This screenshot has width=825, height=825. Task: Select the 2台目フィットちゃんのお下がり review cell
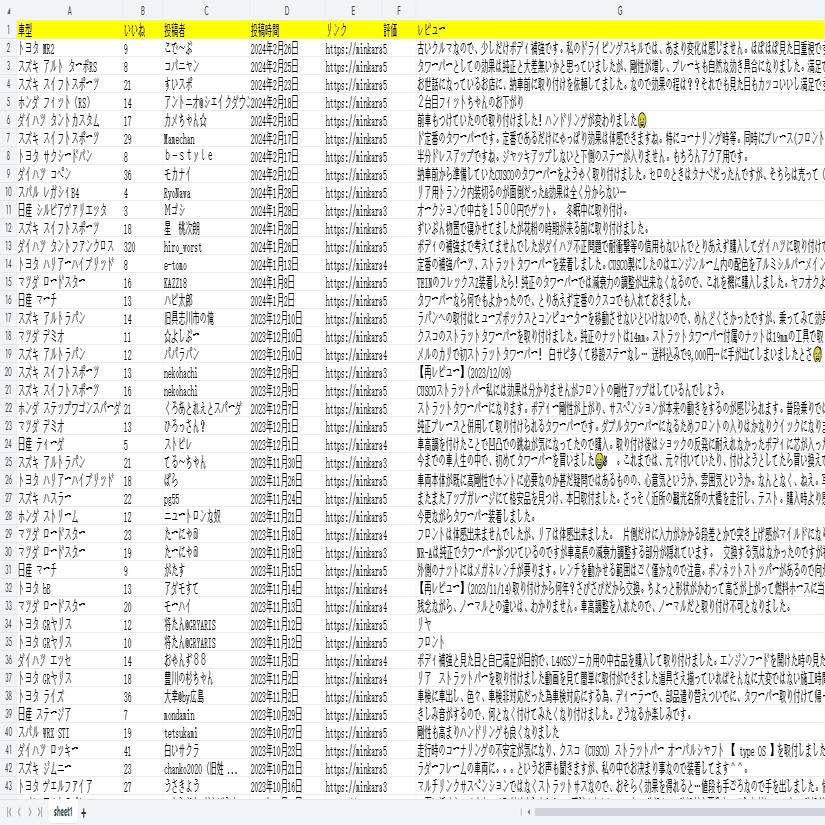[x=620, y=102]
